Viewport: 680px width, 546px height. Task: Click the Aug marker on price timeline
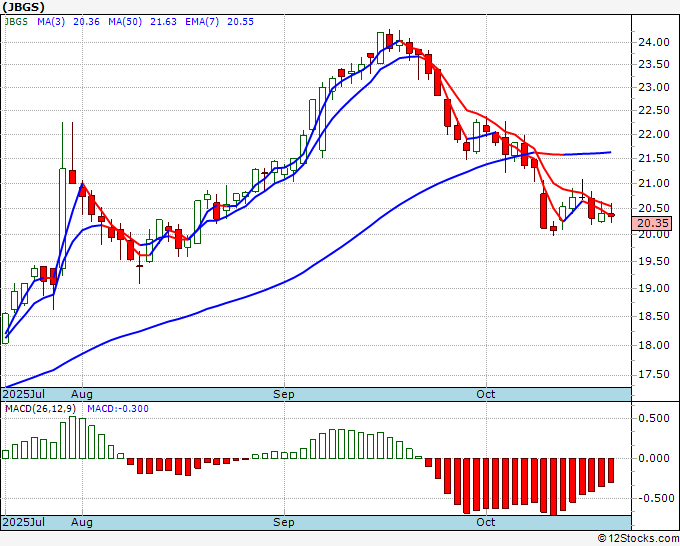tap(82, 394)
